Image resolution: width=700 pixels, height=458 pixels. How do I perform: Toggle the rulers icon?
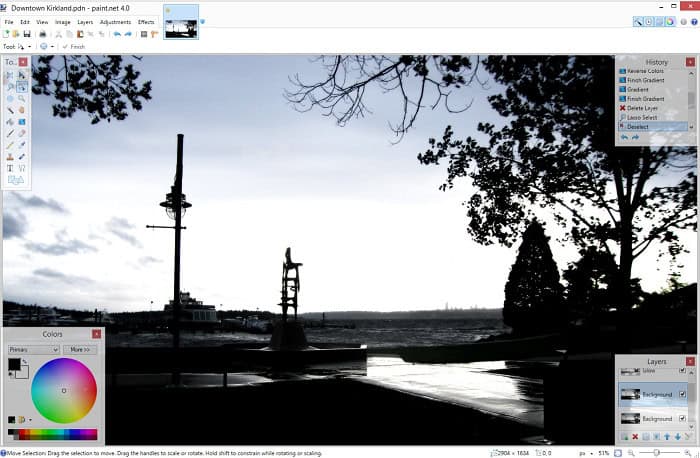[x=154, y=34]
